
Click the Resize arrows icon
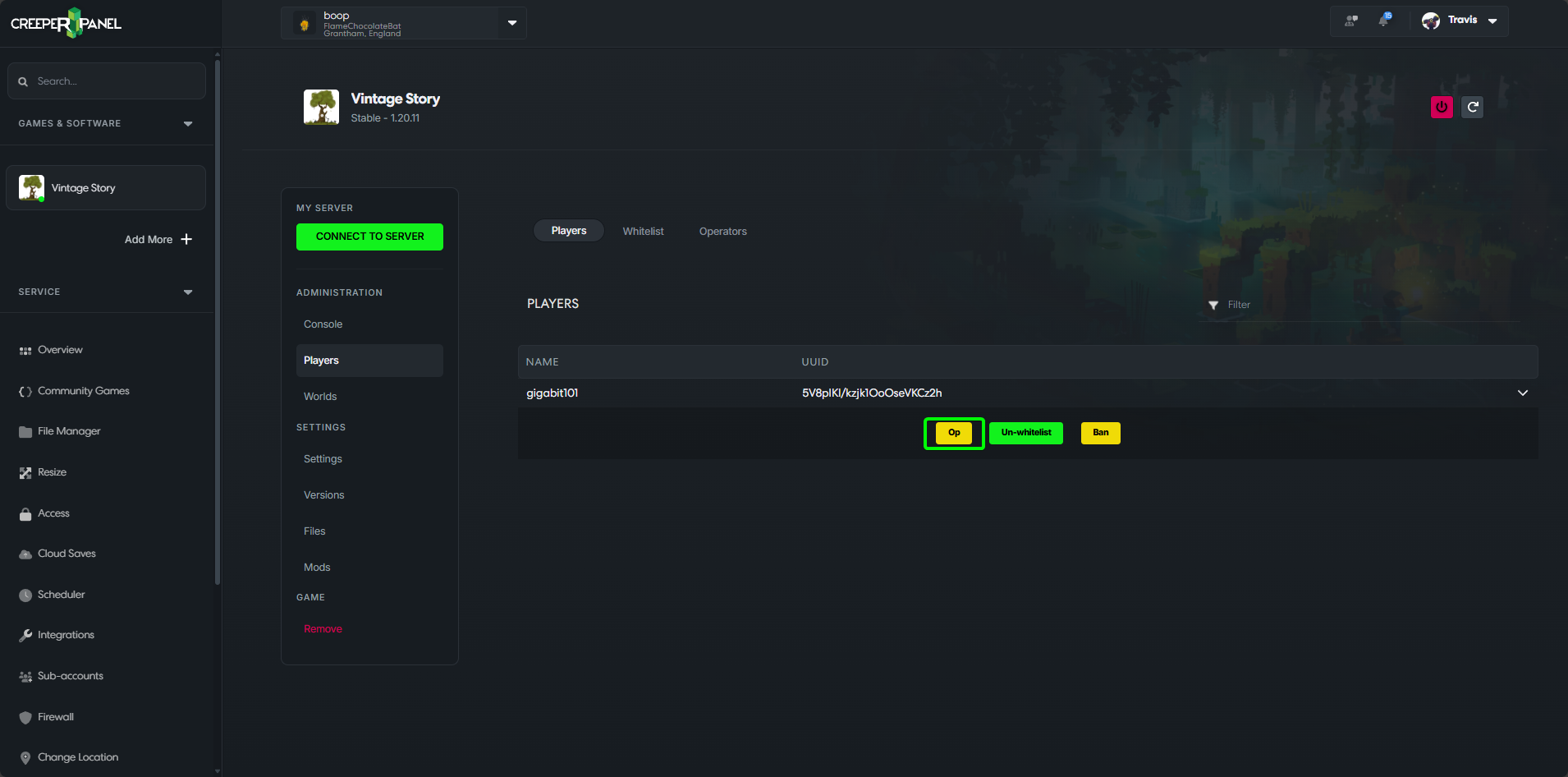pos(25,473)
